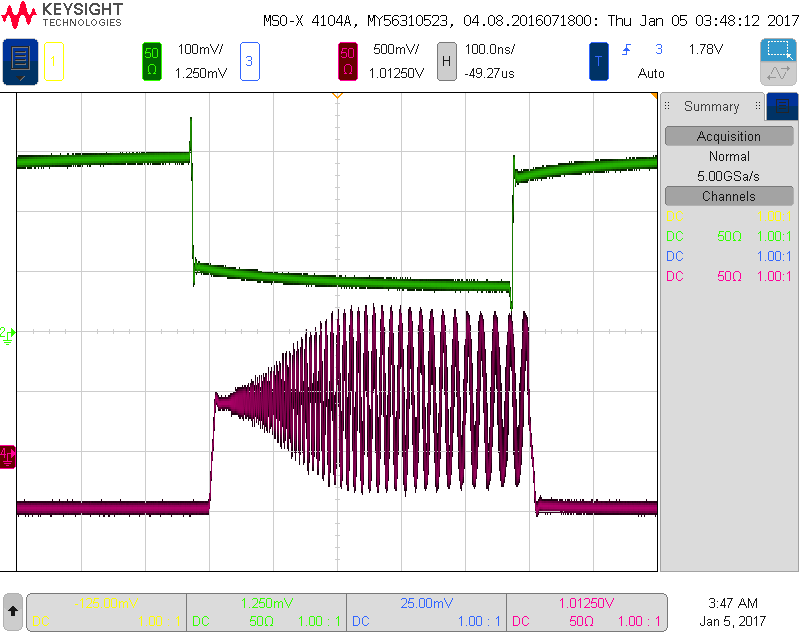
Task: Click the blue 25.00mV bottom status cell
Action: point(427,612)
